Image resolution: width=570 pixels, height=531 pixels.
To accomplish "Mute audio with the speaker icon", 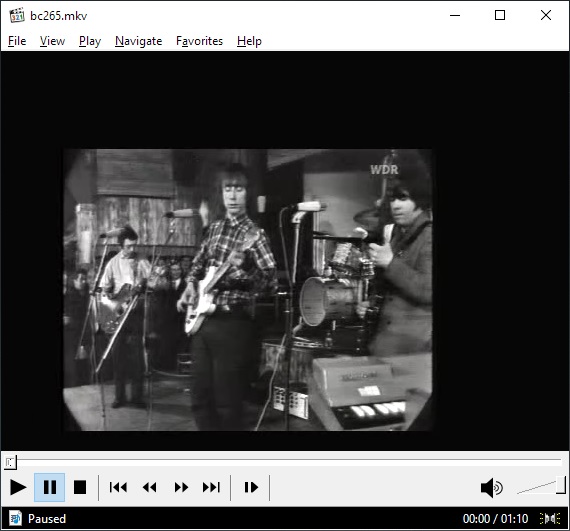I will pos(491,488).
